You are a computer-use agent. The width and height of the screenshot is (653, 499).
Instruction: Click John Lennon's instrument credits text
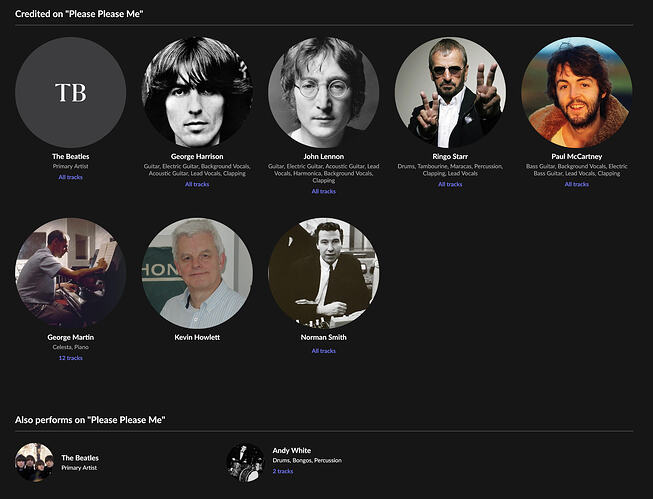pos(324,173)
